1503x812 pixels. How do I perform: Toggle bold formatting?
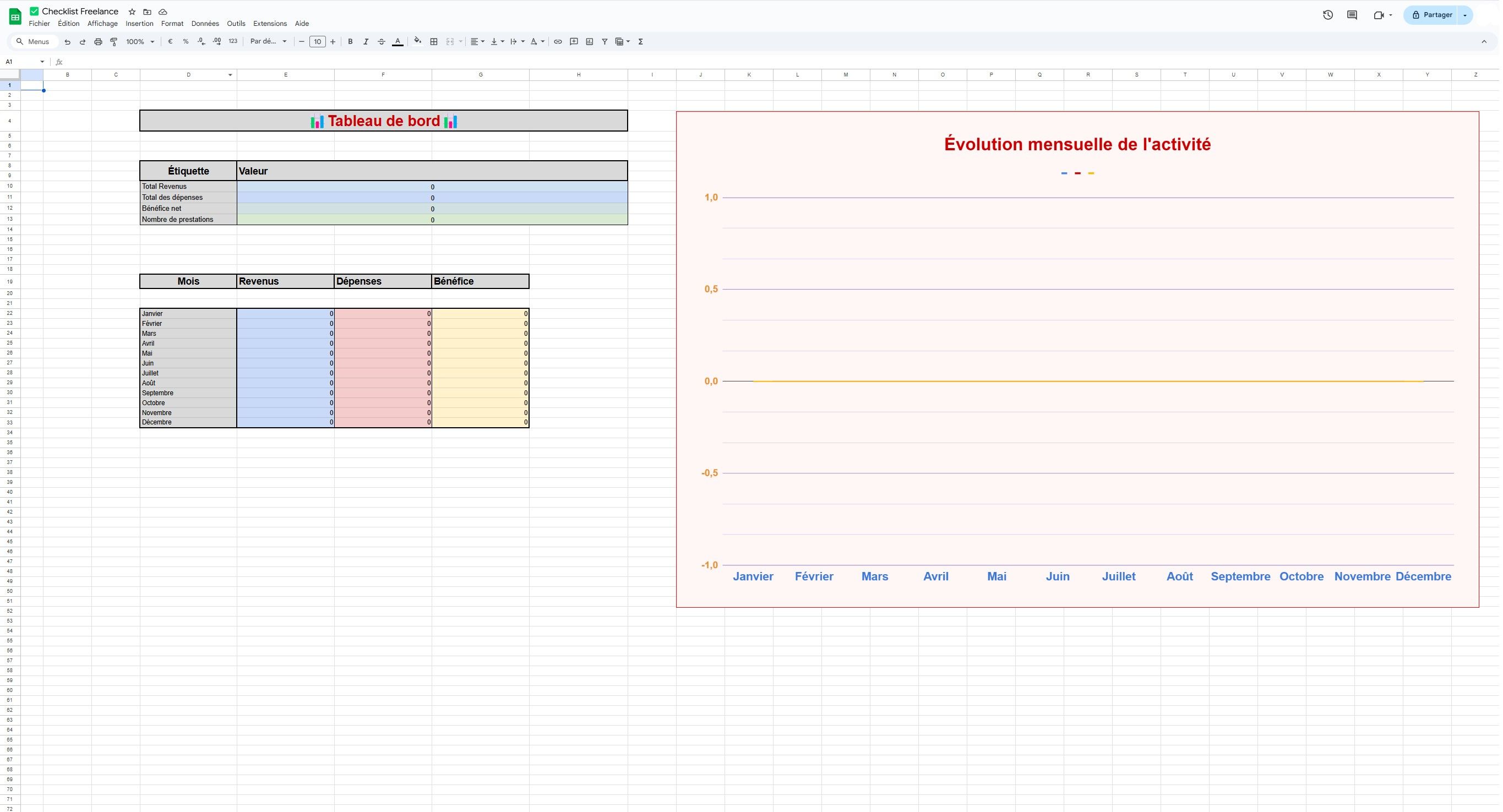click(350, 41)
